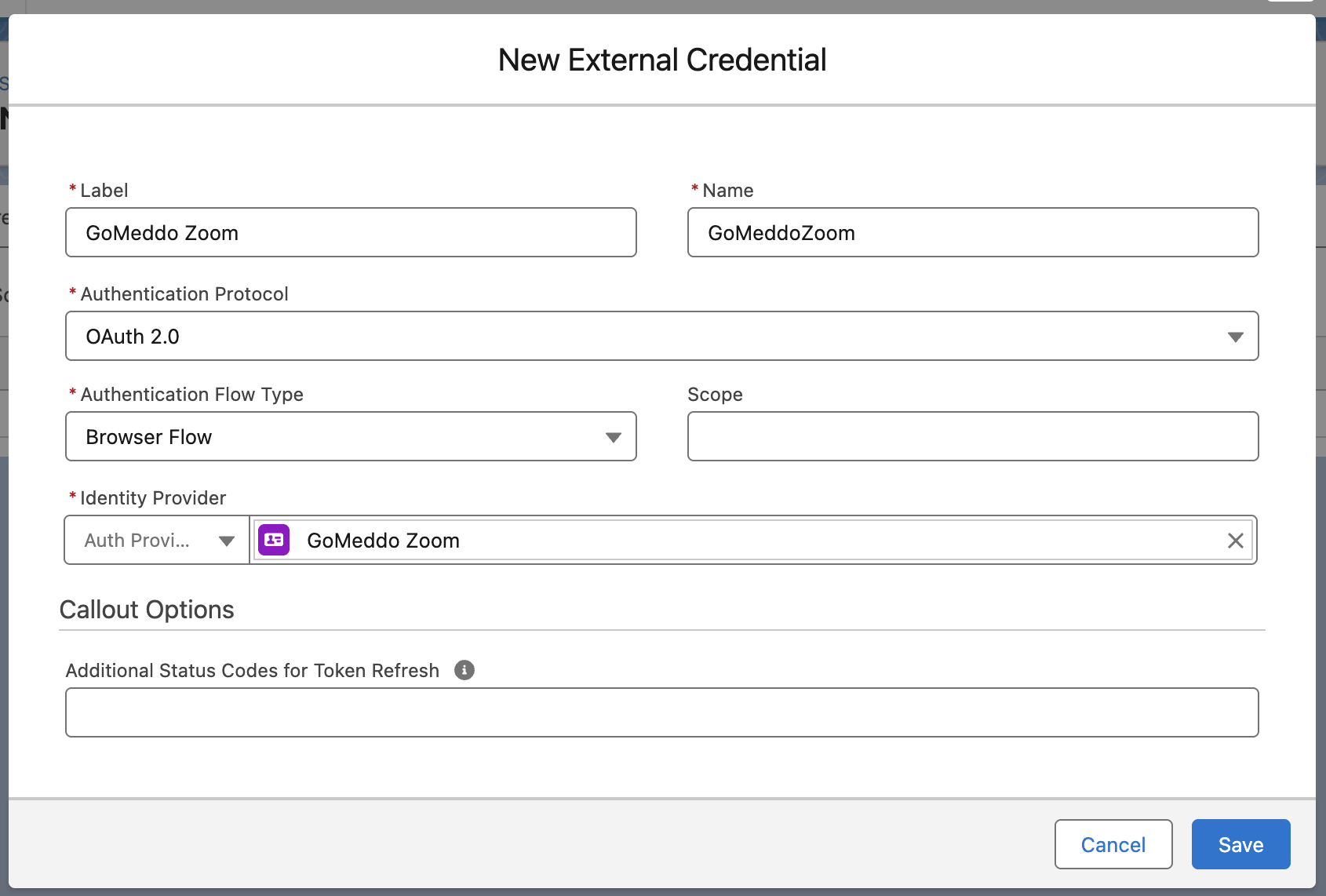
Task: Click the info icon beside Token Refresh
Action: click(x=464, y=670)
